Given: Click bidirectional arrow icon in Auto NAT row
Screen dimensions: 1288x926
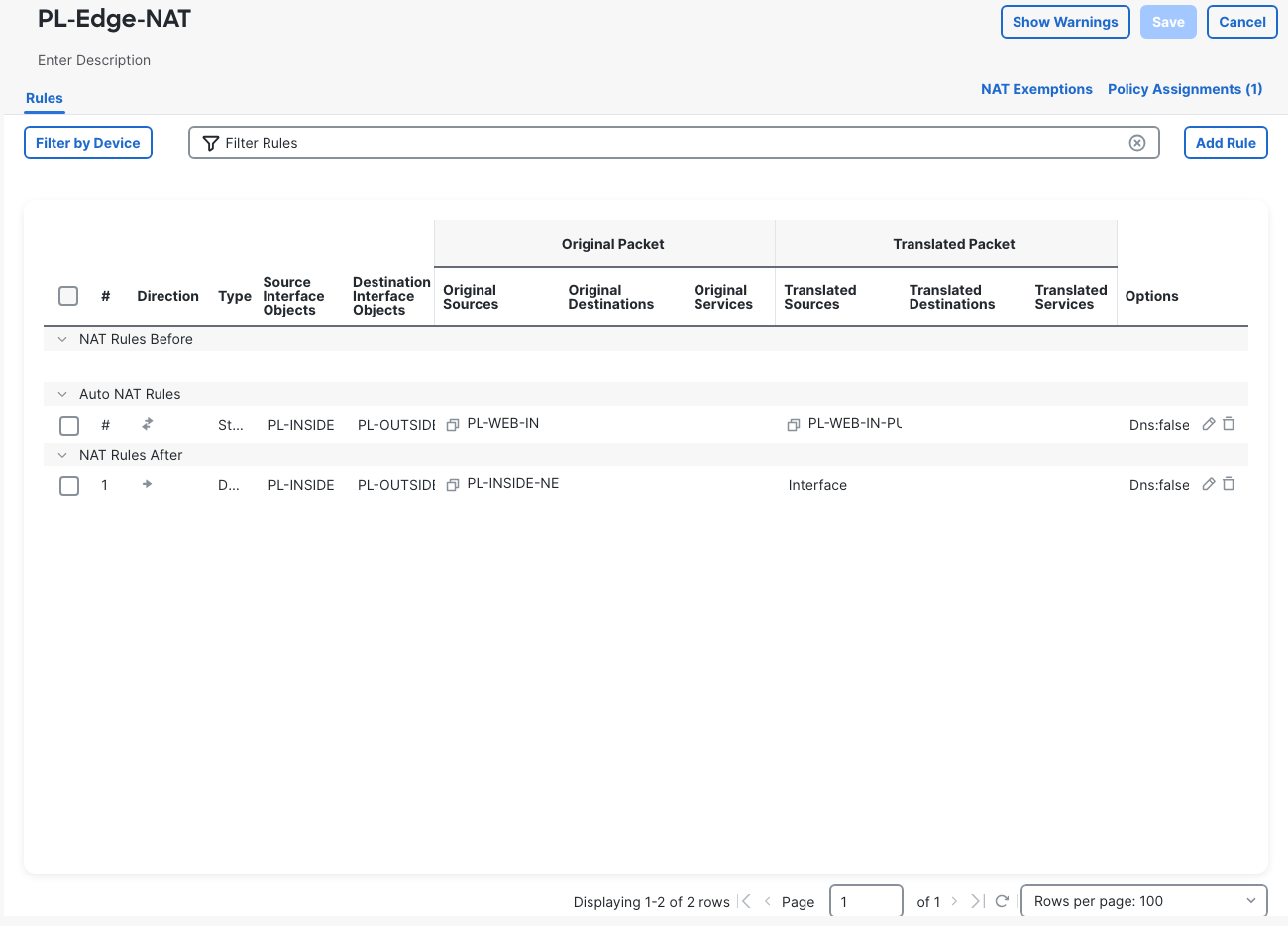Looking at the screenshot, I should (x=147, y=424).
